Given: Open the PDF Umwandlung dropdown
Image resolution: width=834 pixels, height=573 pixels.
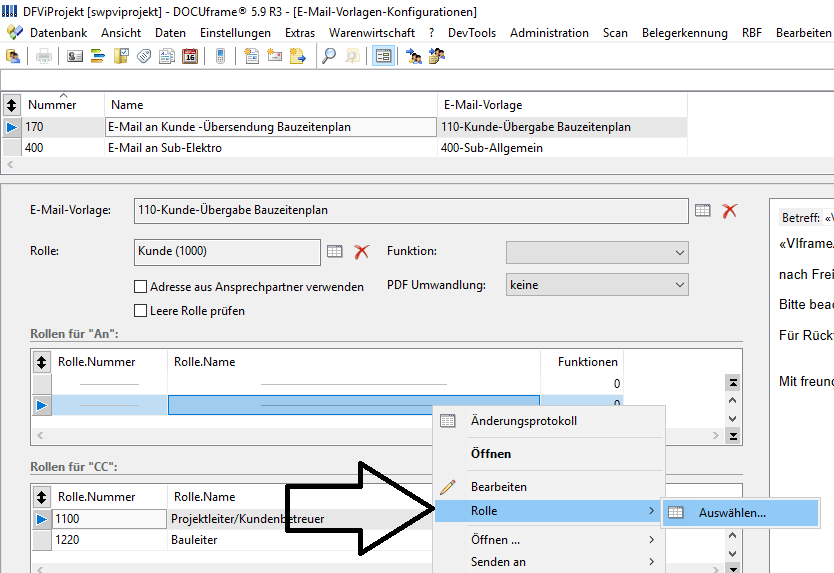Looking at the screenshot, I should 597,285.
